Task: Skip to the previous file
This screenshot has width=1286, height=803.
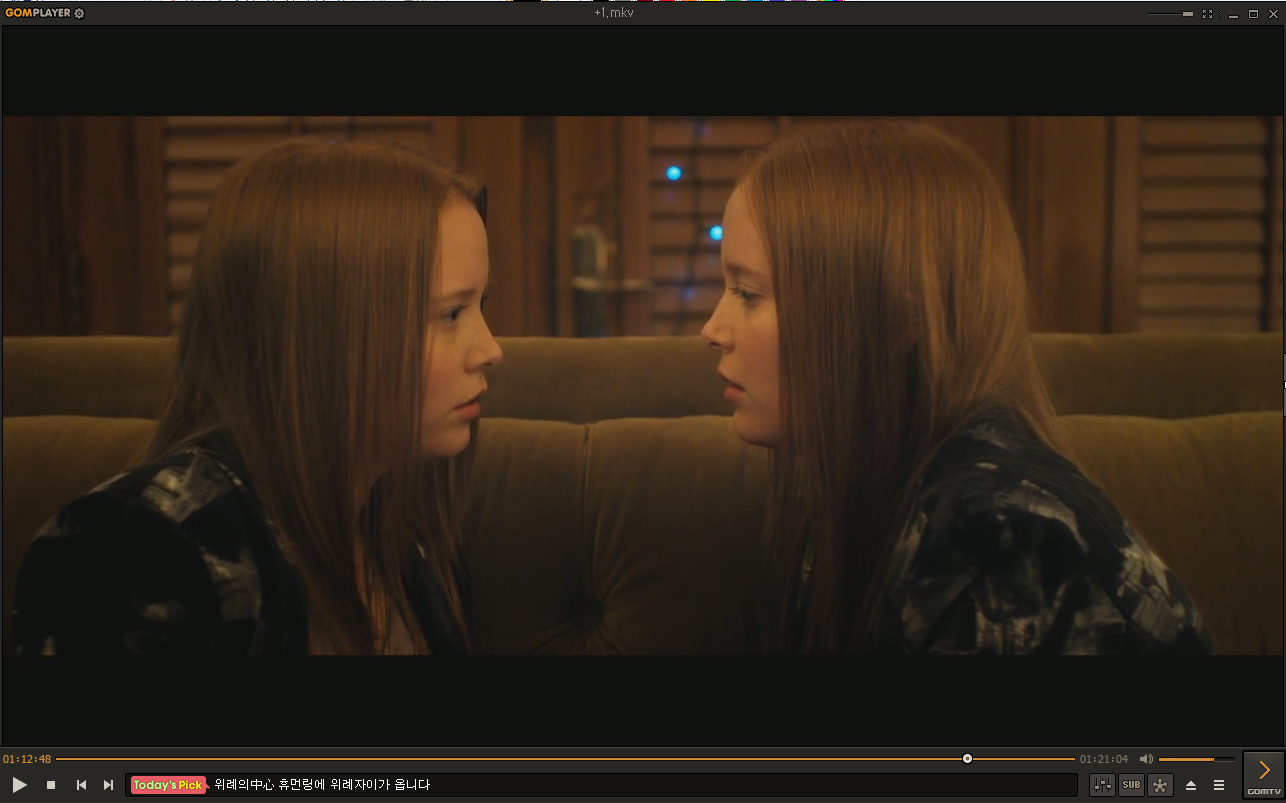Action: click(81, 785)
